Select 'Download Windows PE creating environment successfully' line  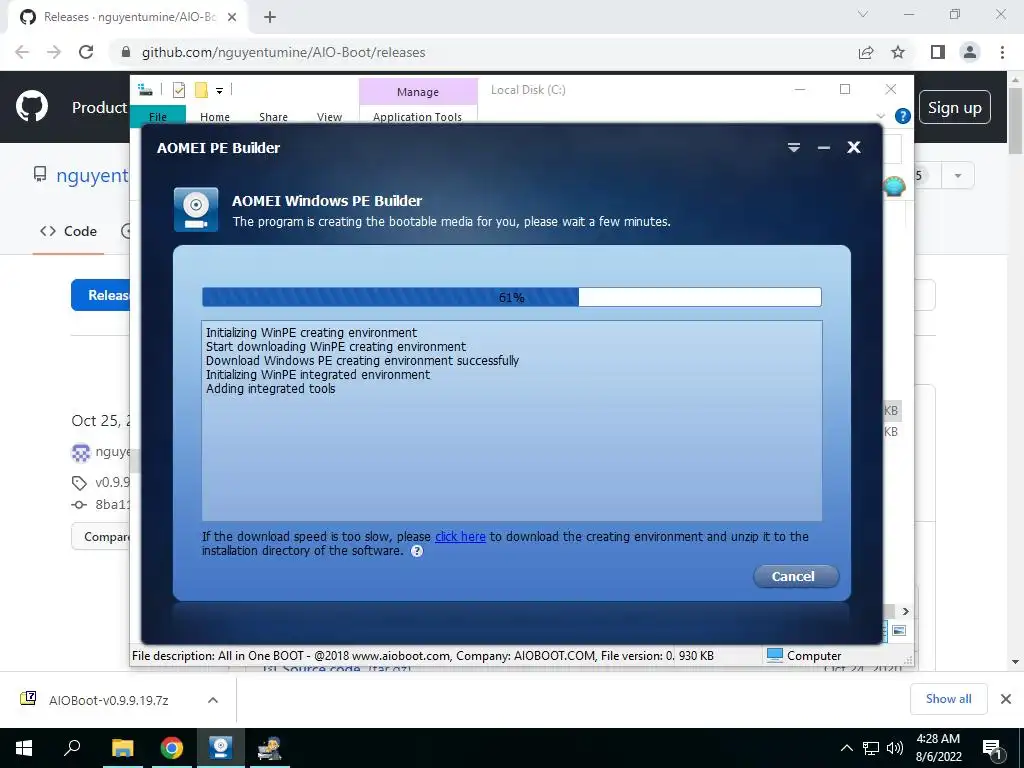[362, 360]
